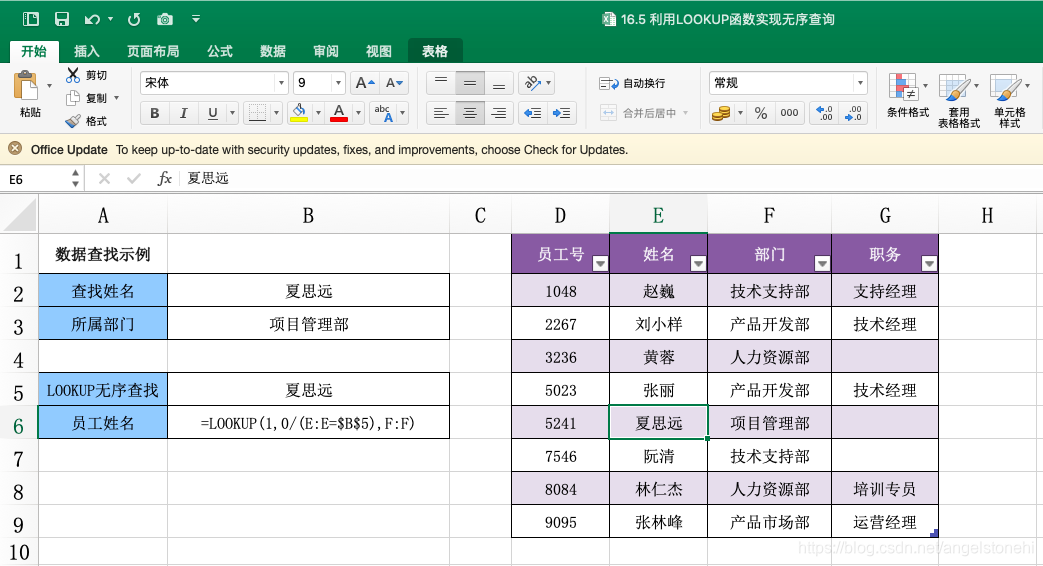Align text right

click(499, 113)
